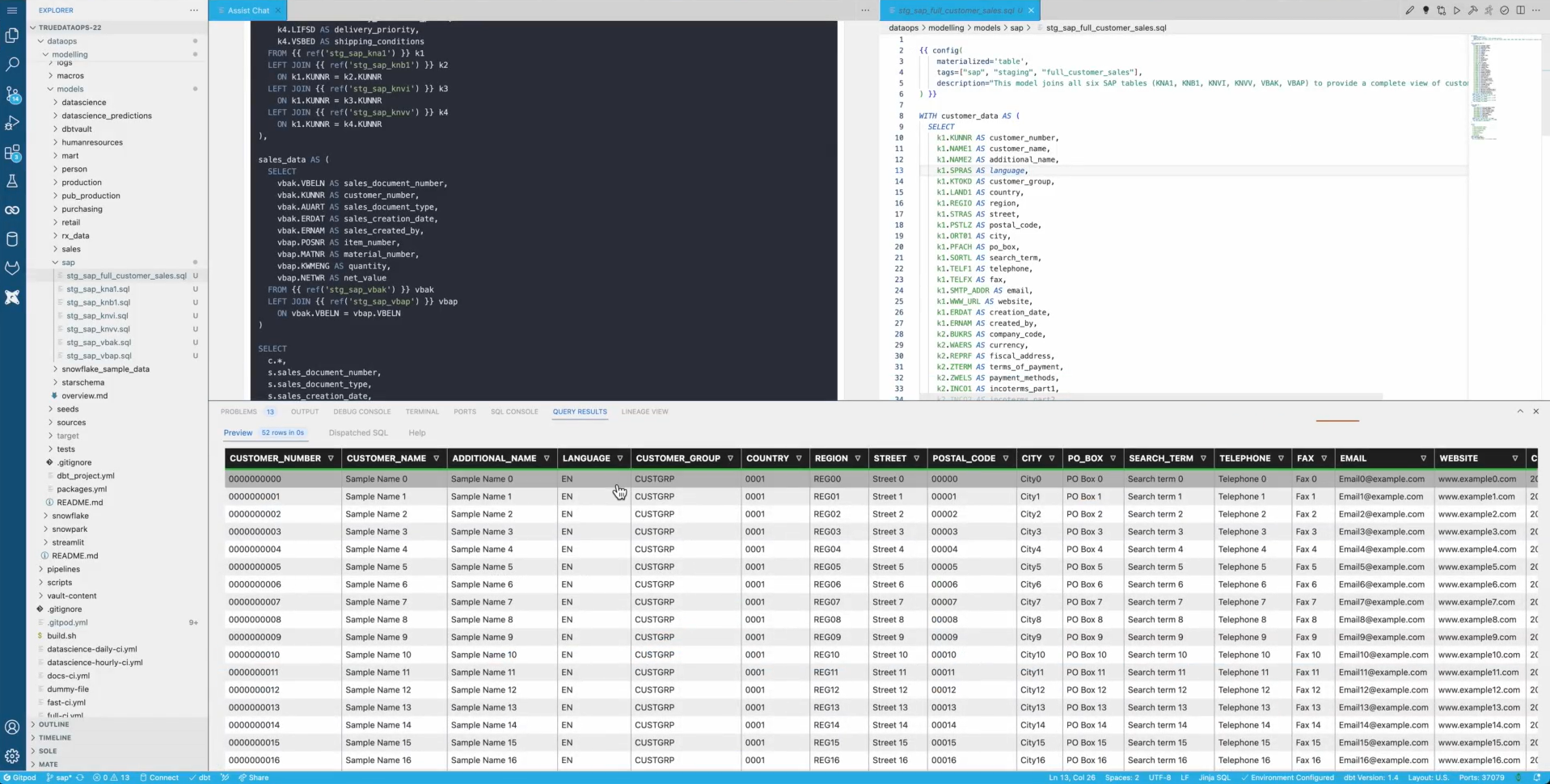Viewport: 1550px width, 784px height.
Task: Select the Dispatched SQL sub-tab
Action: (358, 433)
